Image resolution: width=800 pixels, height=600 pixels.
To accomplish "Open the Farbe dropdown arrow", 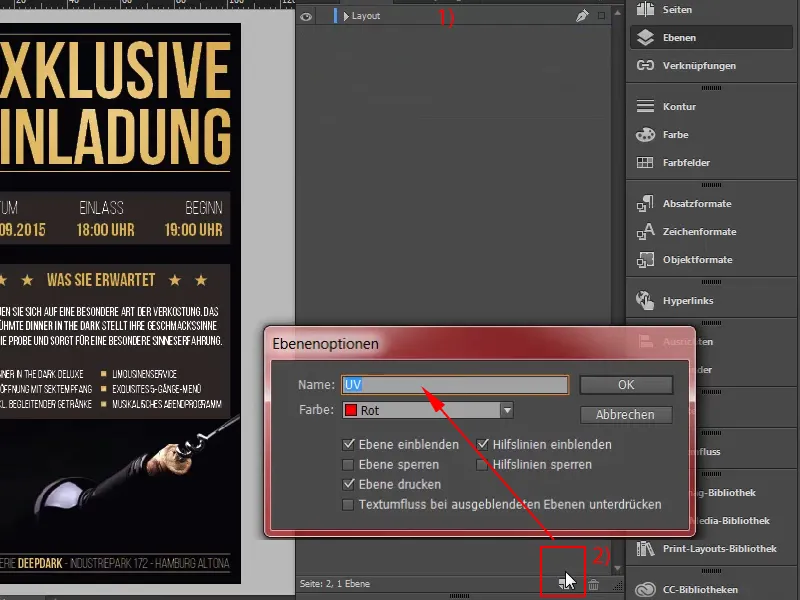I will [507, 410].
